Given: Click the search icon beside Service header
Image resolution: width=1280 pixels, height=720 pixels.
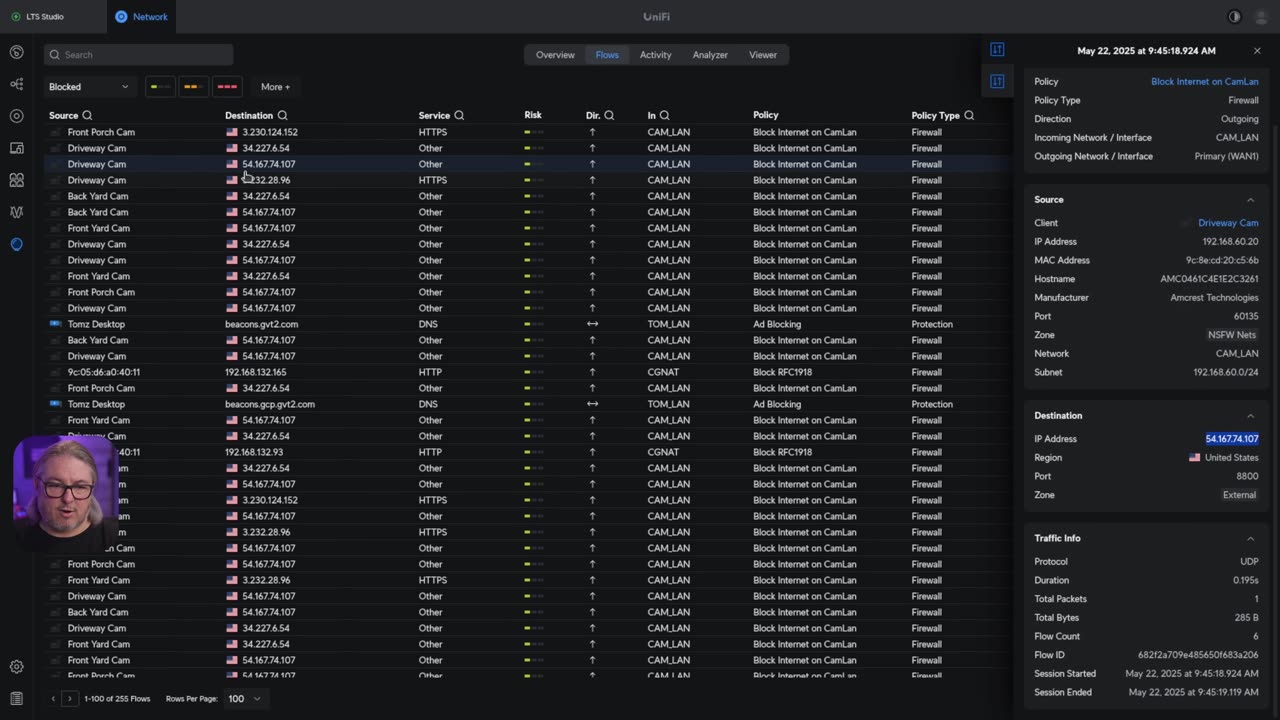Looking at the screenshot, I should [459, 116].
